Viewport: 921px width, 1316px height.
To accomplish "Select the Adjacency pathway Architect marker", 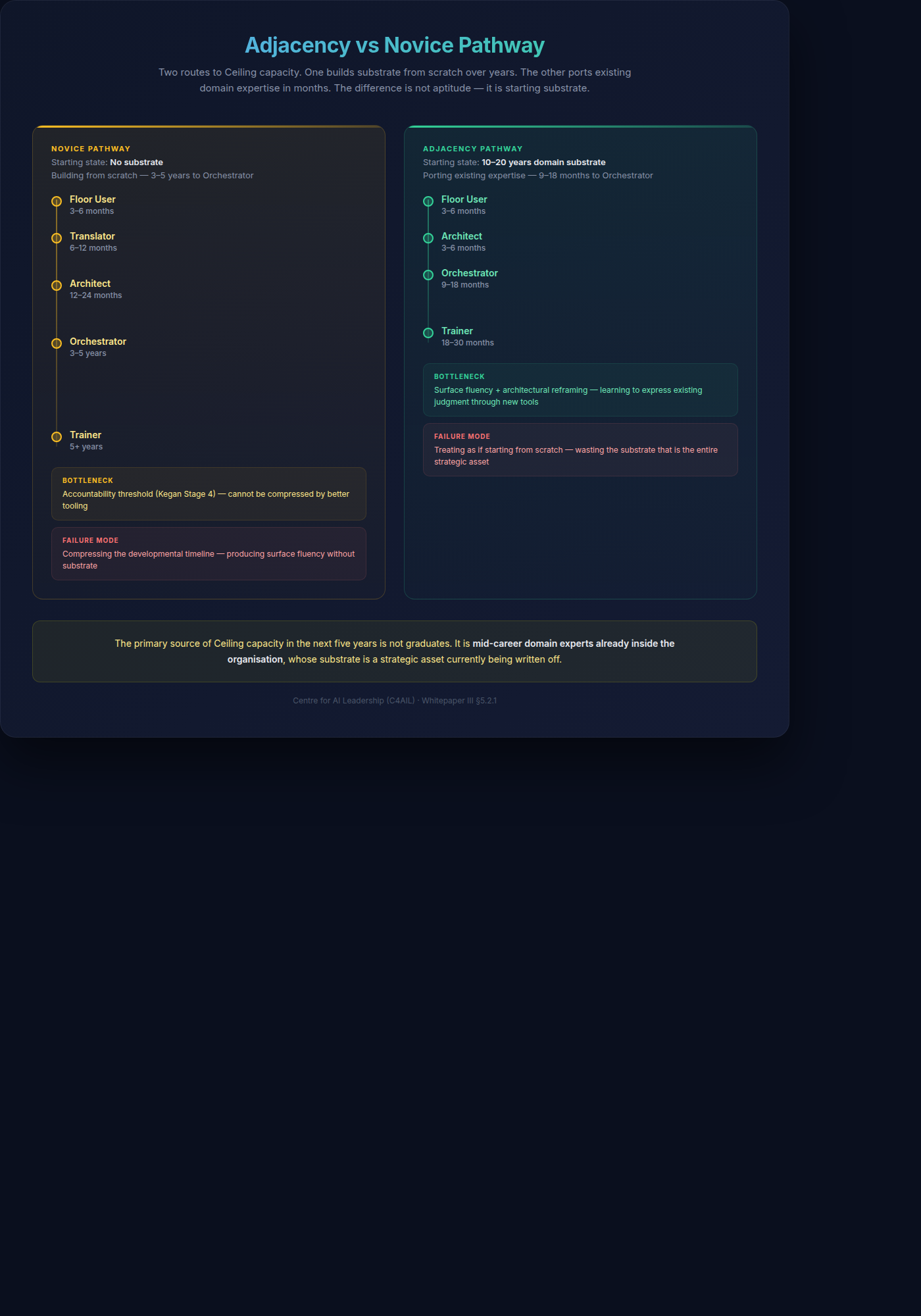I will pyautogui.click(x=428, y=238).
